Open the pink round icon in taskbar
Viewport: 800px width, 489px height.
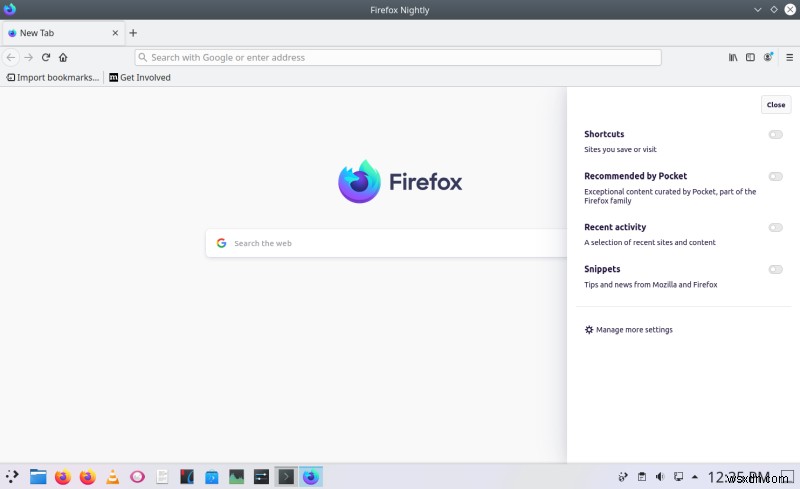(137, 477)
